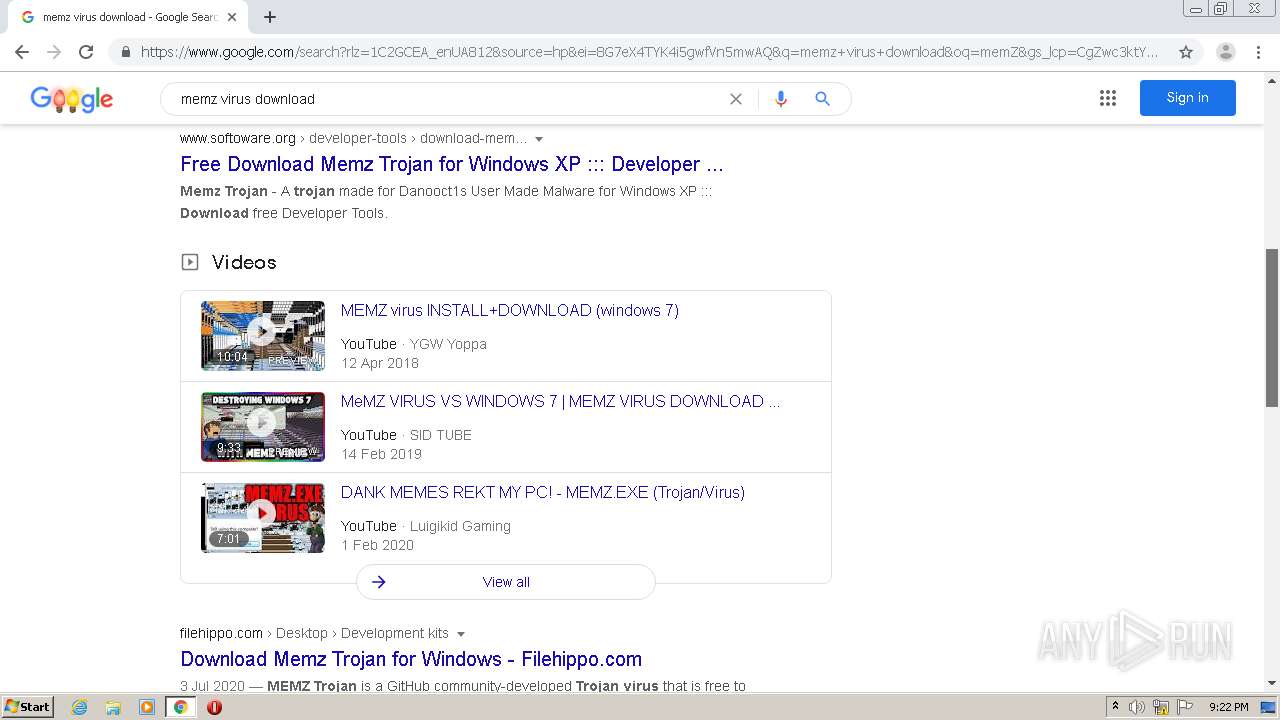Close the memz virus download tab

pos(232,17)
